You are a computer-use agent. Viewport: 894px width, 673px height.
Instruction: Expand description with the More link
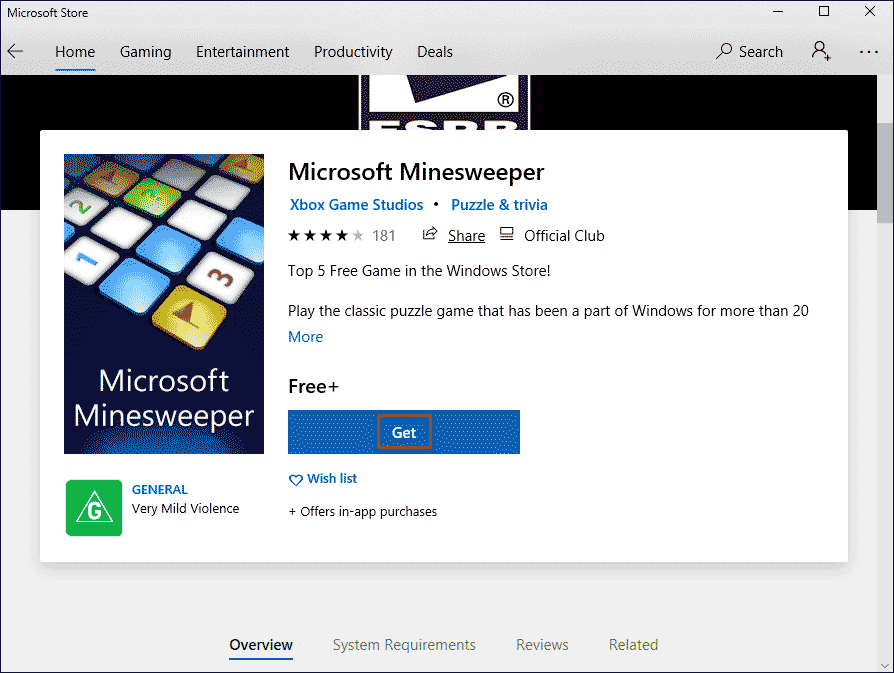click(305, 337)
